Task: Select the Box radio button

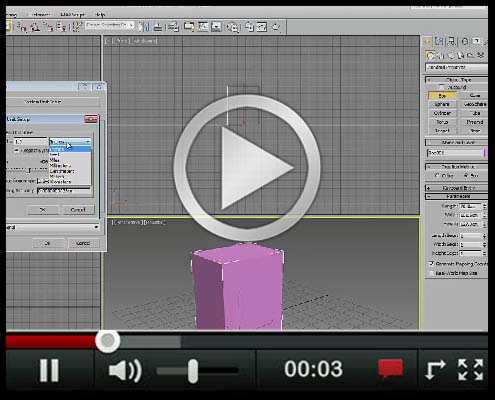Action: (466, 175)
